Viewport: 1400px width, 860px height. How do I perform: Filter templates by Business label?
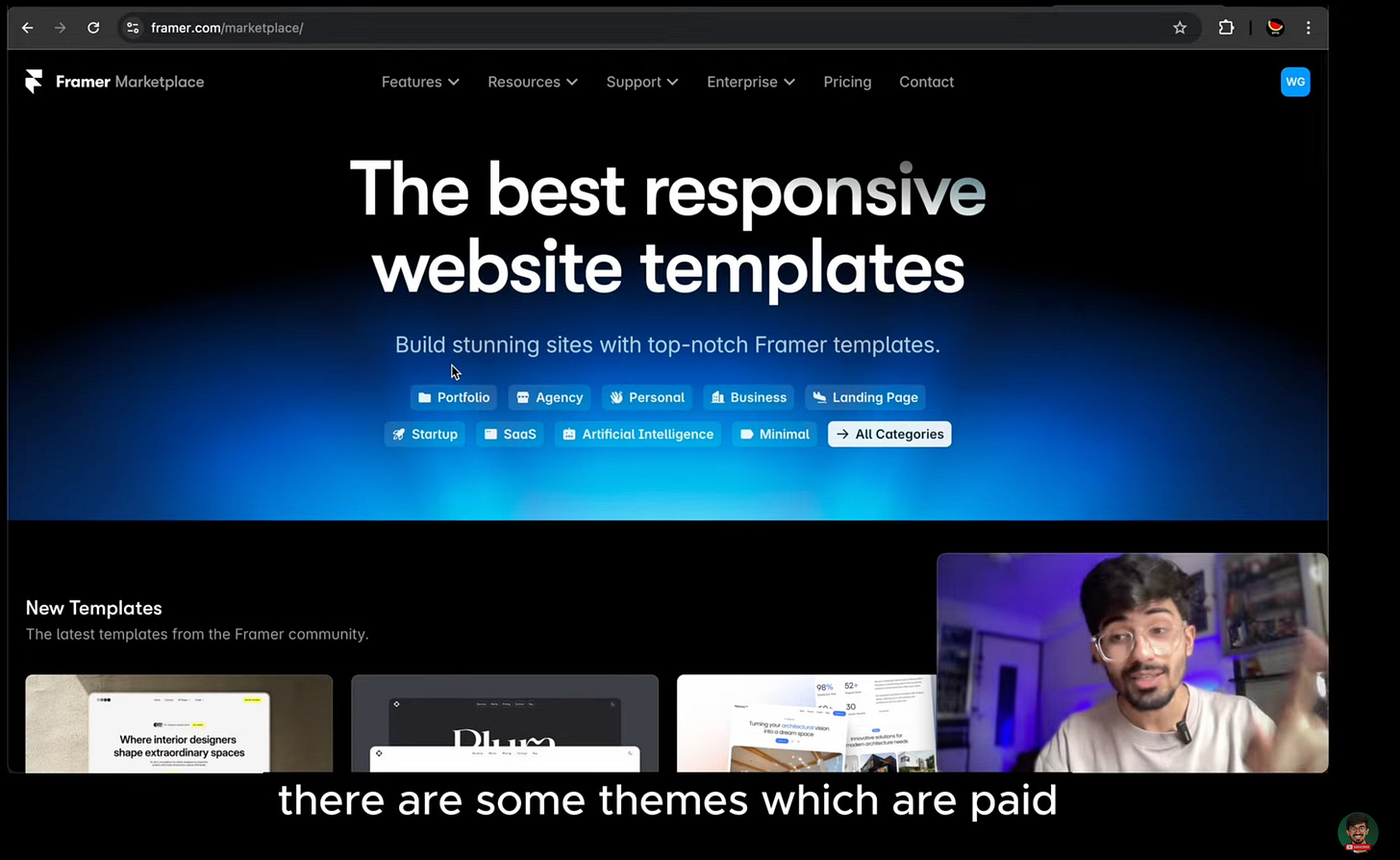pos(759,397)
